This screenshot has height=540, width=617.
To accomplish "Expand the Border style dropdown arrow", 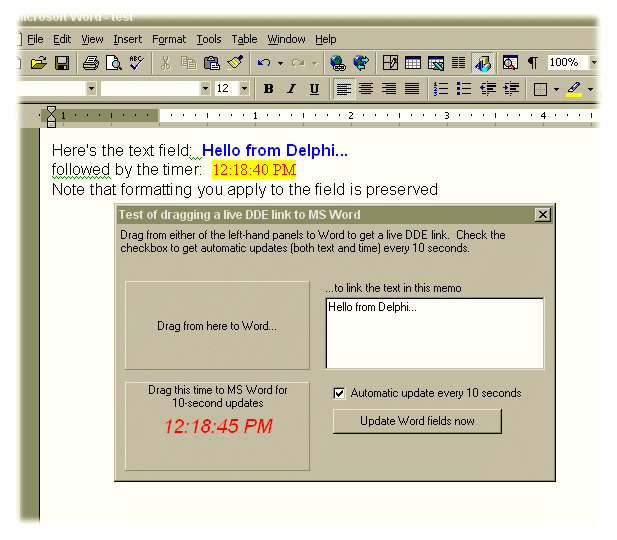I will [x=556, y=89].
